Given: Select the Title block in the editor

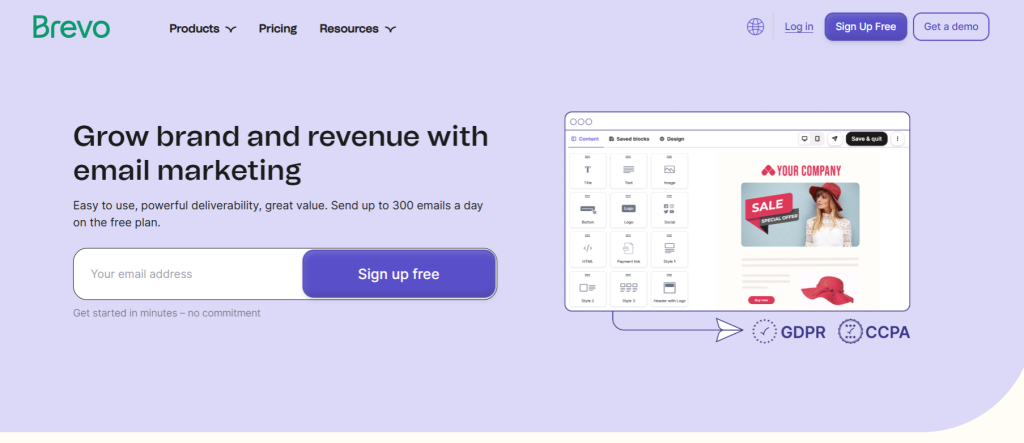Looking at the screenshot, I should (588, 172).
